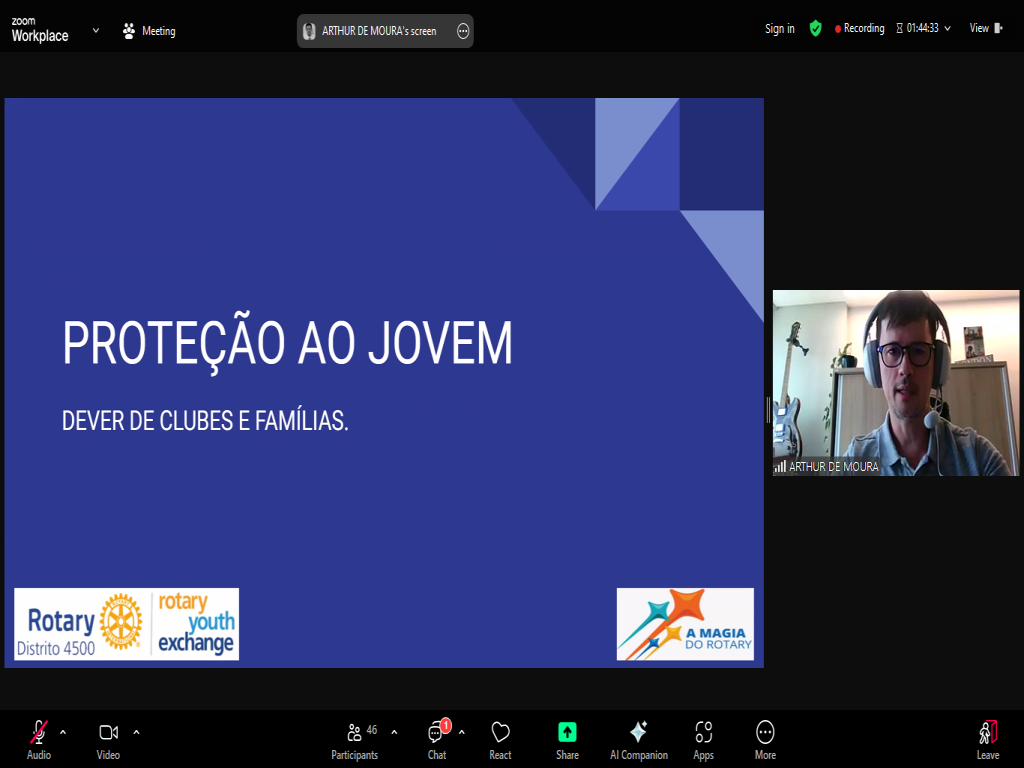The image size is (1024, 768).
Task: Open AI Companion
Action: point(638,732)
